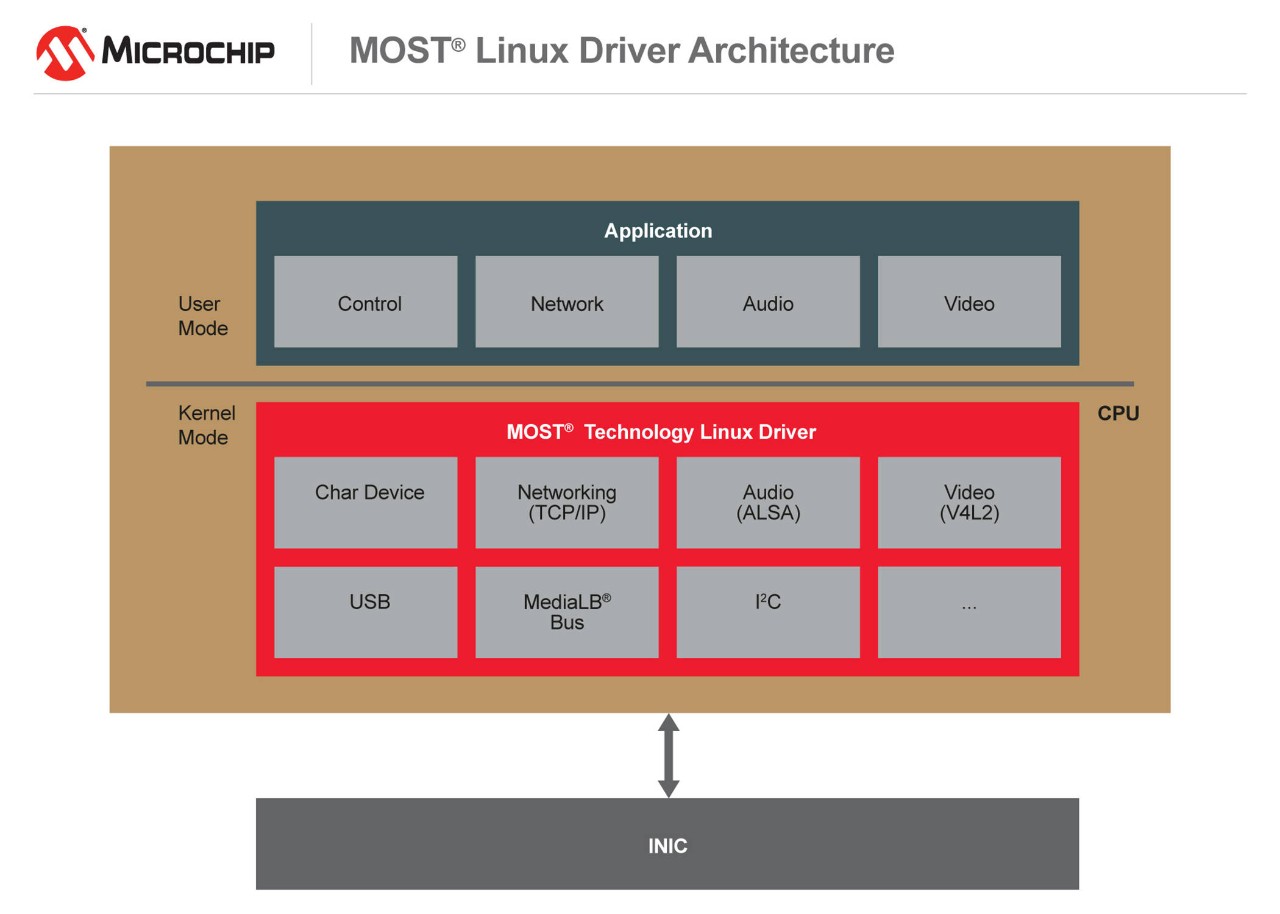Screen dimensions: 1280x914
Task: Click the ellipsis block in driver
Action: coord(969,612)
